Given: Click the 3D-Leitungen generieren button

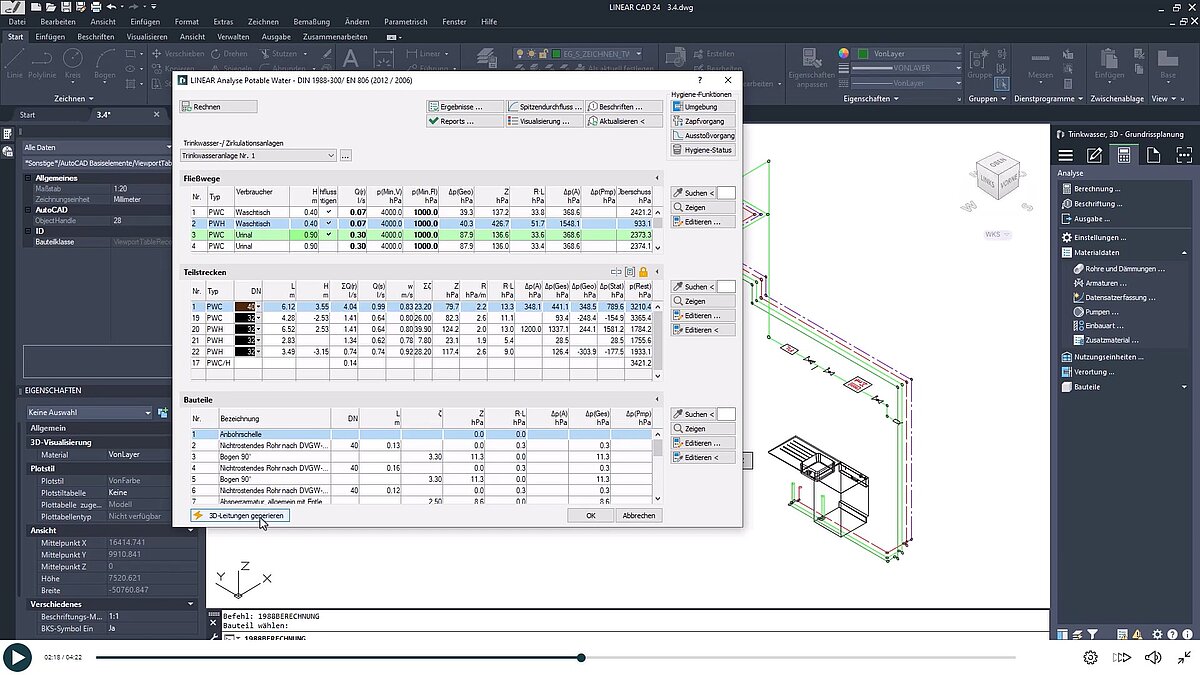Looking at the screenshot, I should point(238,515).
